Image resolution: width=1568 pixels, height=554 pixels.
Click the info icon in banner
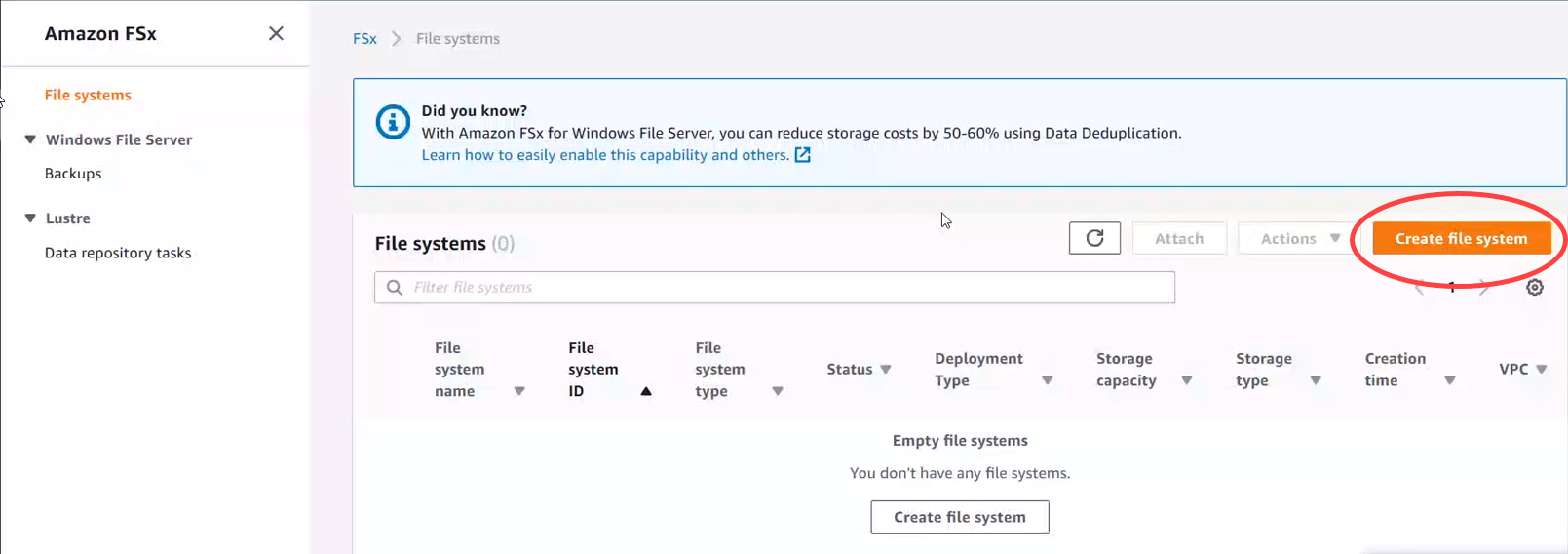(393, 122)
